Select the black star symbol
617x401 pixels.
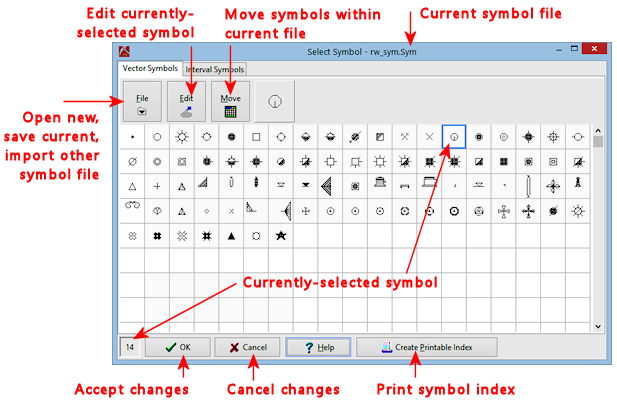click(x=281, y=236)
